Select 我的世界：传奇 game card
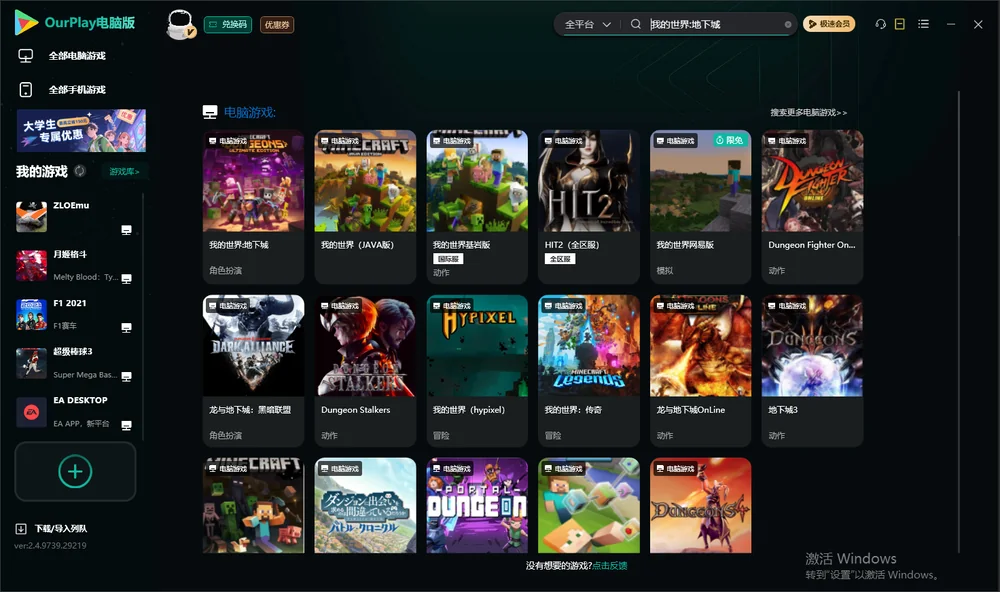This screenshot has height=592, width=1000. [x=589, y=371]
